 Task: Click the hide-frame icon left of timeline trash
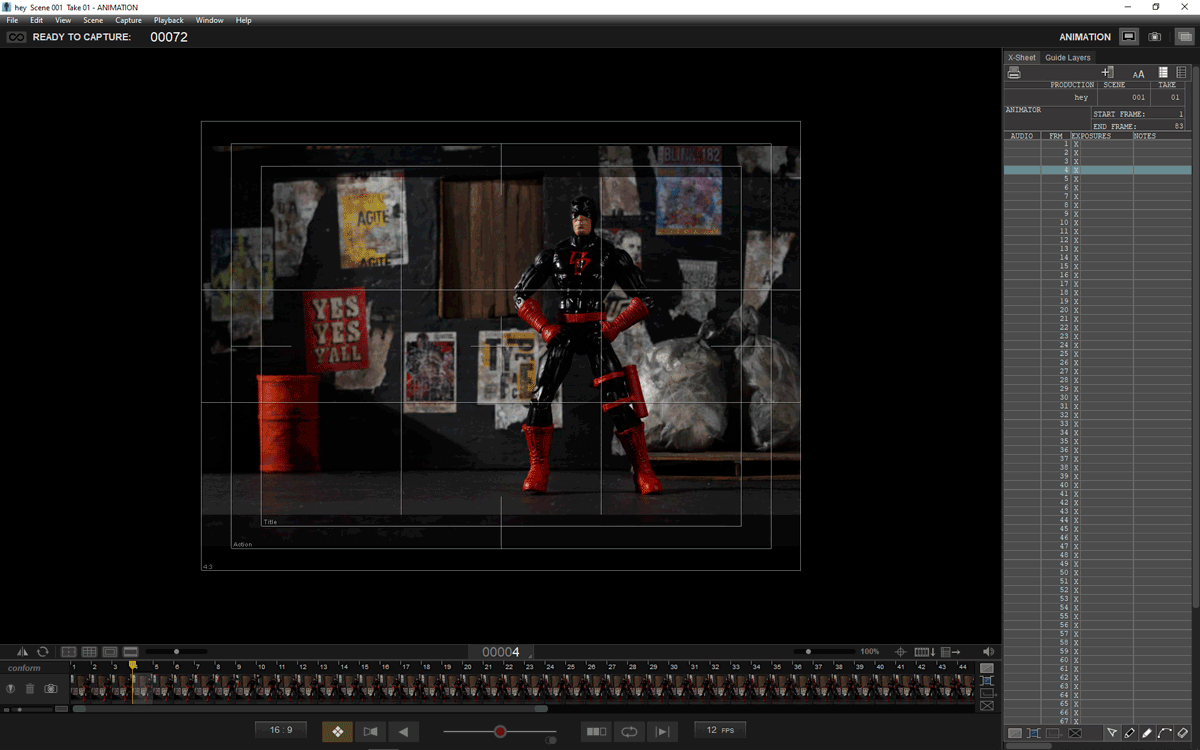[11, 688]
